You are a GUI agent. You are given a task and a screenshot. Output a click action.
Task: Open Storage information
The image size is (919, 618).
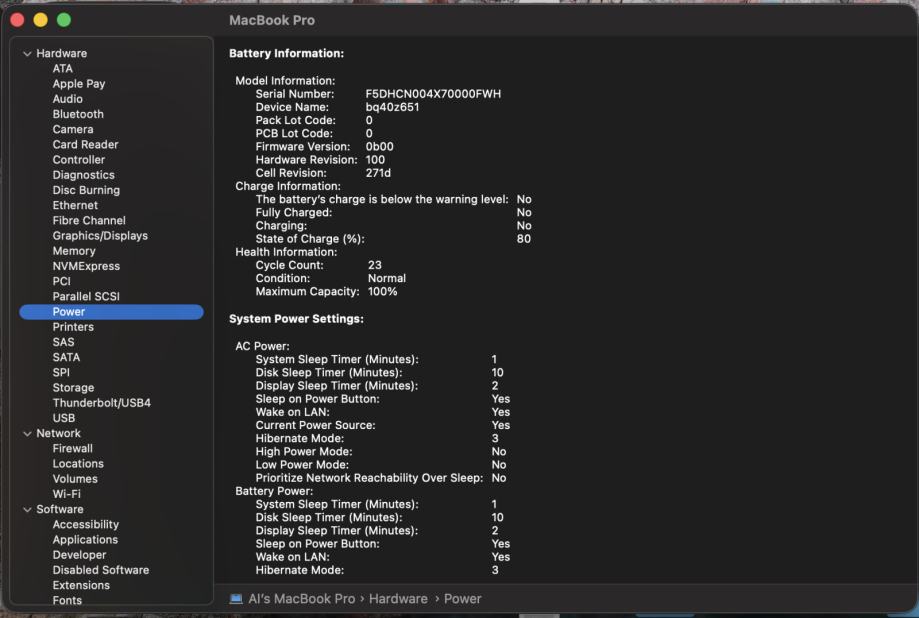point(73,388)
